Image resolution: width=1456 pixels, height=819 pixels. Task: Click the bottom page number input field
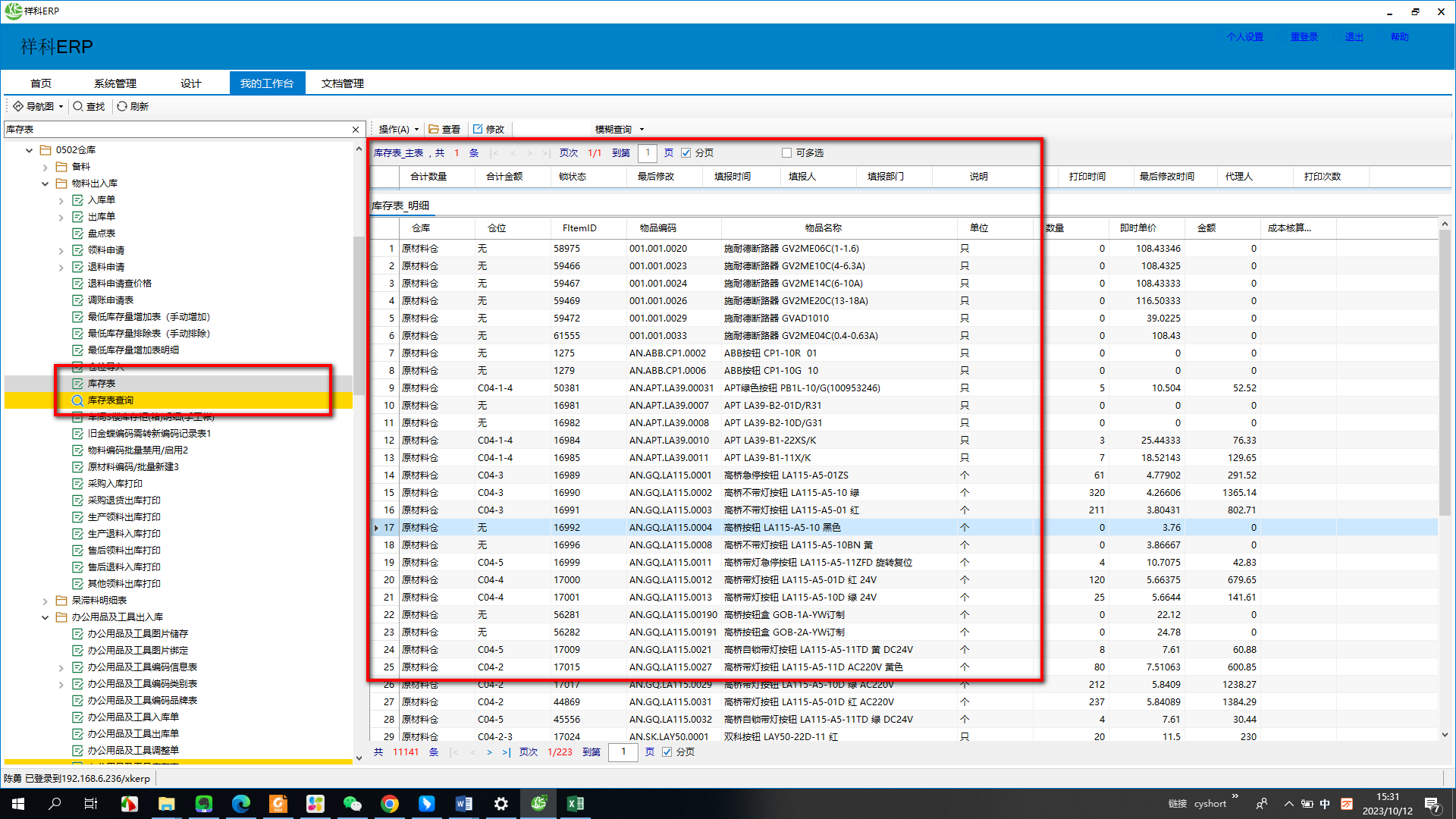tap(624, 752)
